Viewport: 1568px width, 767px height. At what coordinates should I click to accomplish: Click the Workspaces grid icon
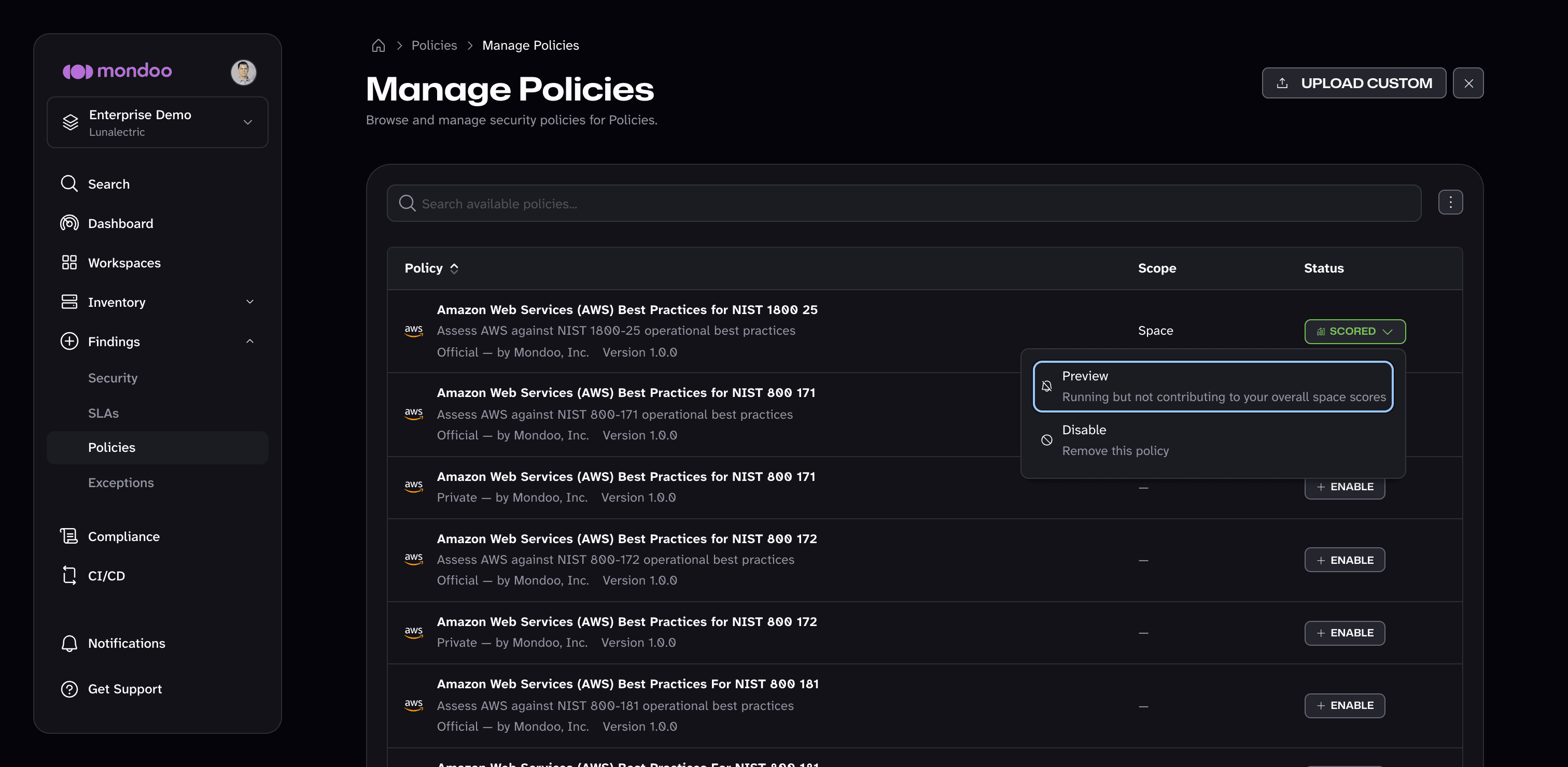click(69, 262)
